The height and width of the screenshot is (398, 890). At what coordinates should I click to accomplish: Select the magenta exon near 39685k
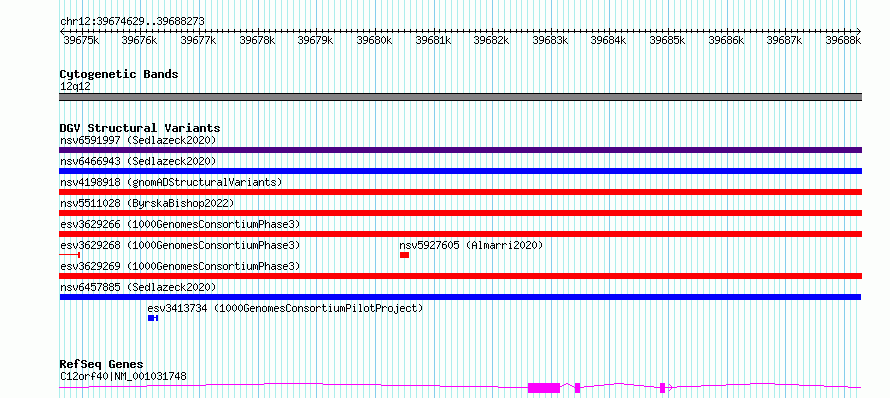[662, 388]
